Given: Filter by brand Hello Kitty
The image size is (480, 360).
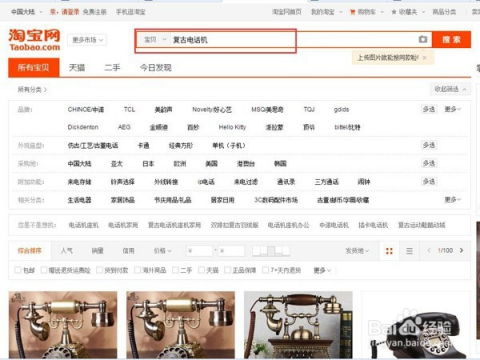Looking at the screenshot, I should tap(232, 127).
